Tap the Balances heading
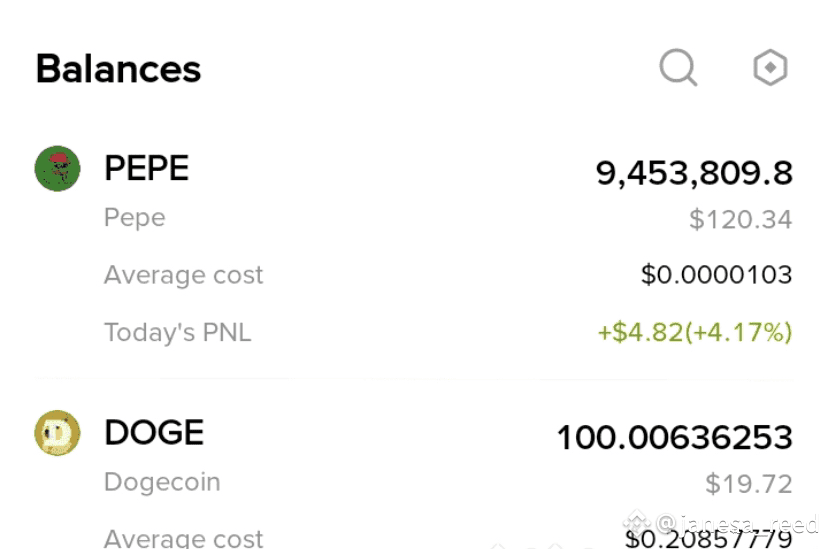The height and width of the screenshot is (549, 828). (x=118, y=69)
